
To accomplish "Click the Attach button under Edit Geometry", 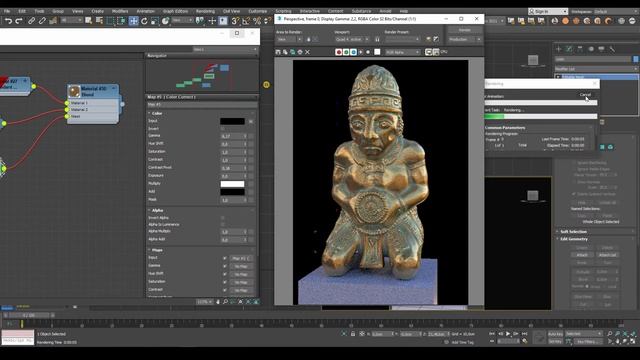I will click(582, 255).
